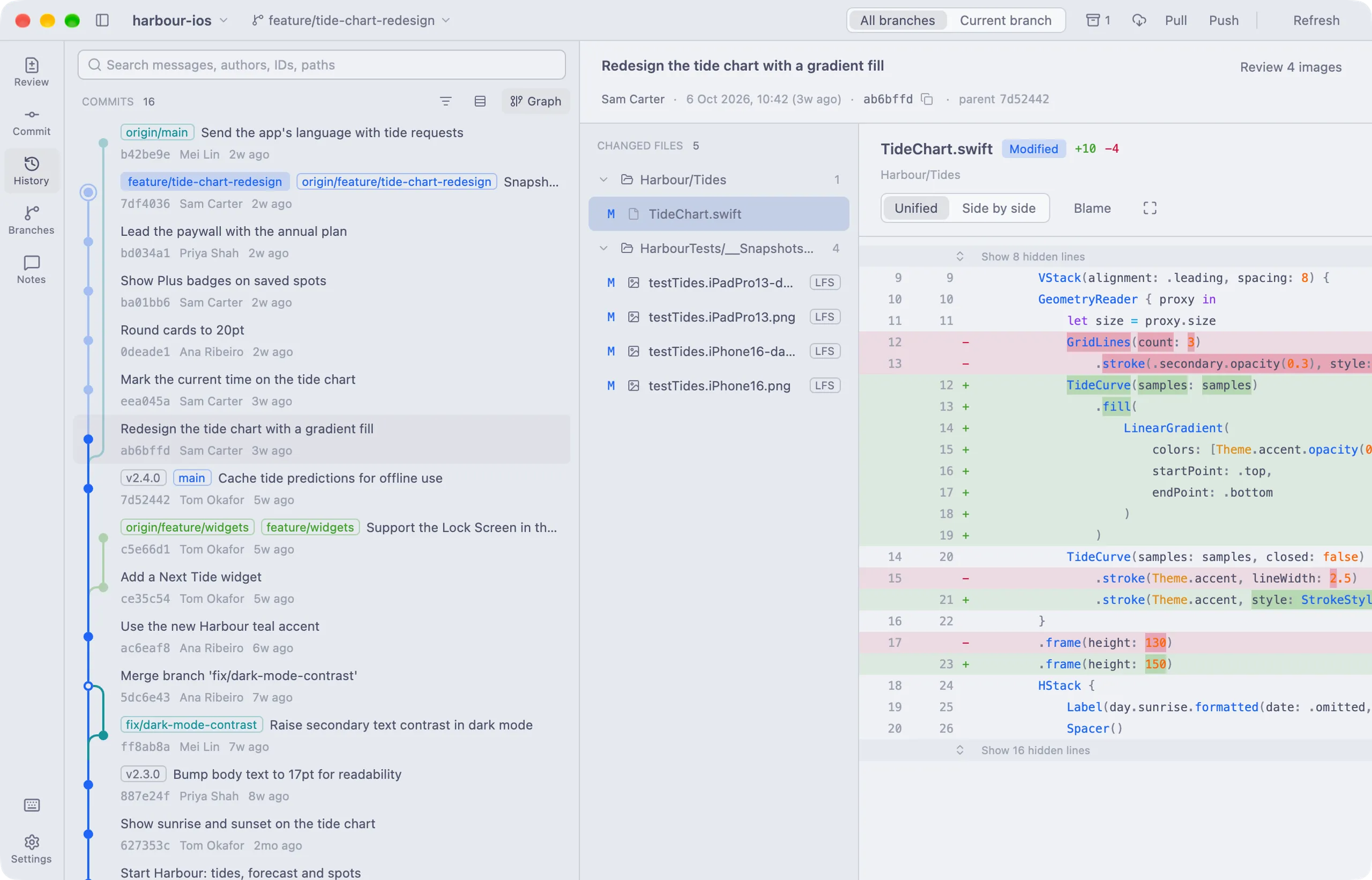The width and height of the screenshot is (1372, 880).
Task: Click the Pull button
Action: [x=1175, y=20]
